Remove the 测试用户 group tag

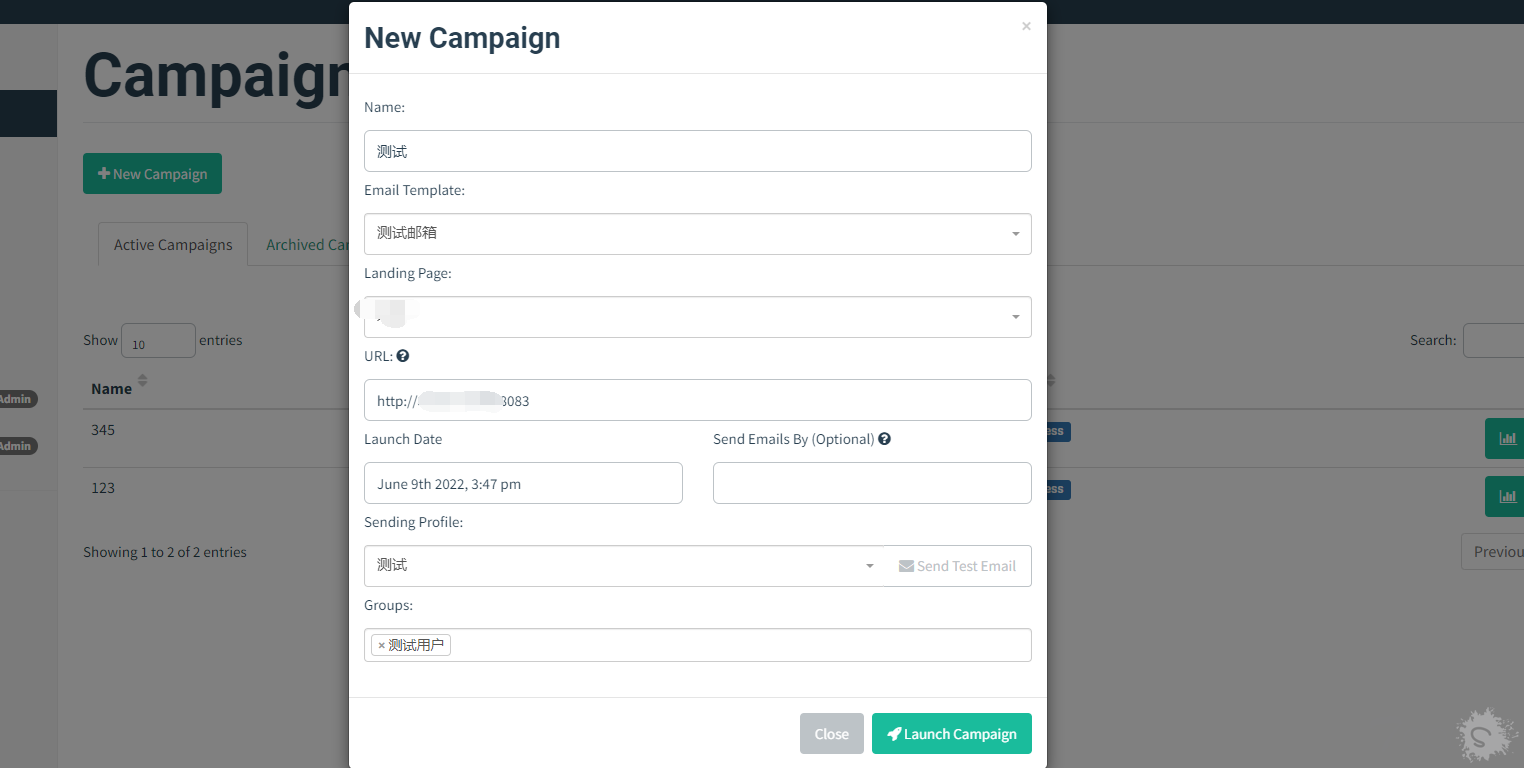[381, 646]
